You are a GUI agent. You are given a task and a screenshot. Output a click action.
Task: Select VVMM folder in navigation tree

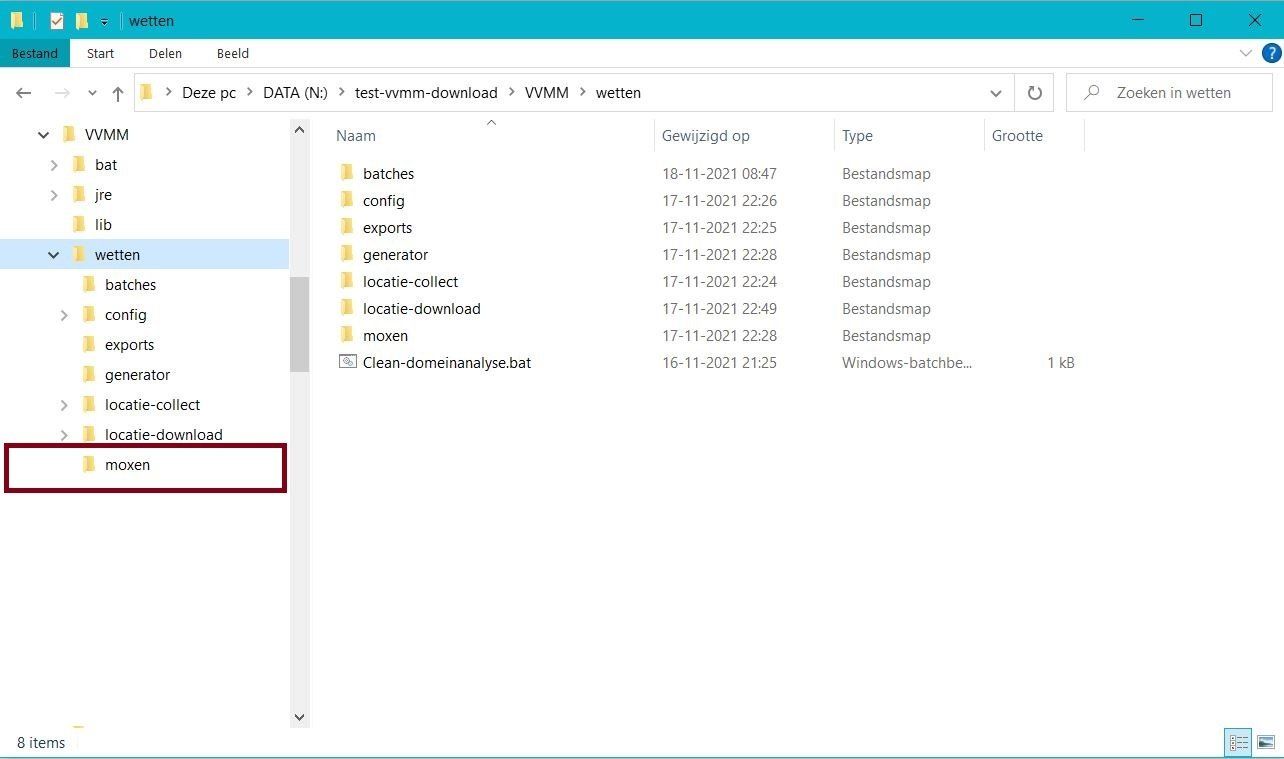pyautogui.click(x=106, y=134)
